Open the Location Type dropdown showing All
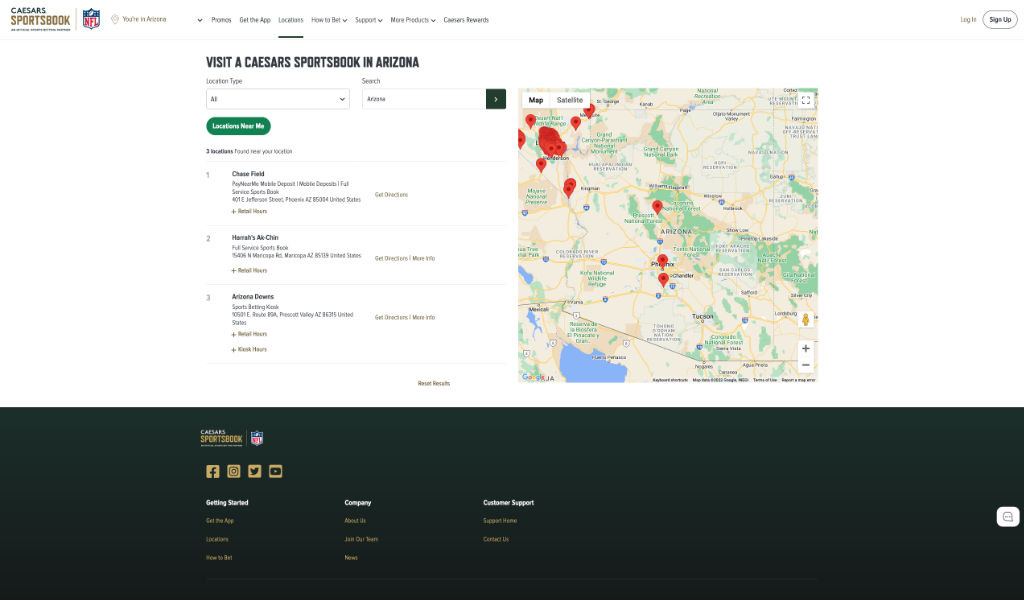 point(278,99)
